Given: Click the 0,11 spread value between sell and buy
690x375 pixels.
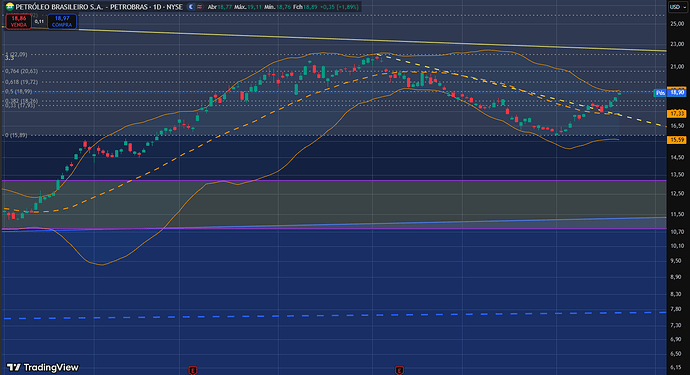Looking at the screenshot, I should point(39,21).
